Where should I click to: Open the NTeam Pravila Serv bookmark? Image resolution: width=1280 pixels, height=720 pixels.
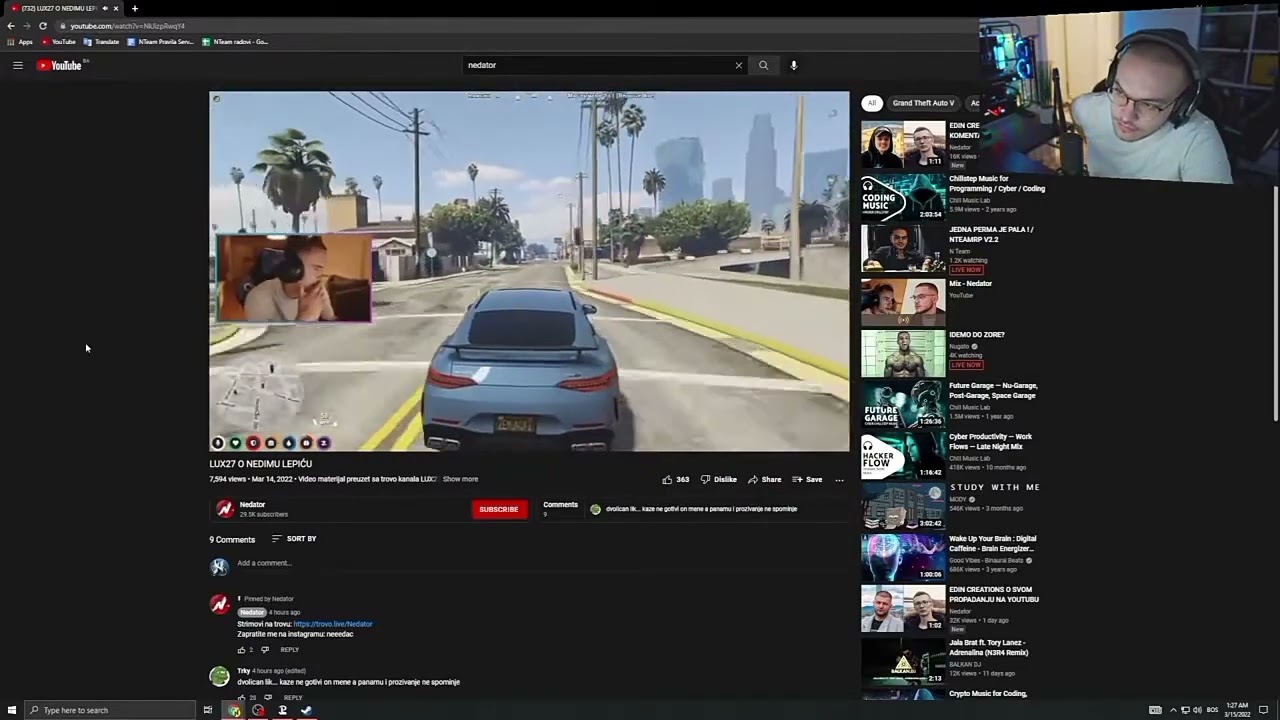click(161, 42)
